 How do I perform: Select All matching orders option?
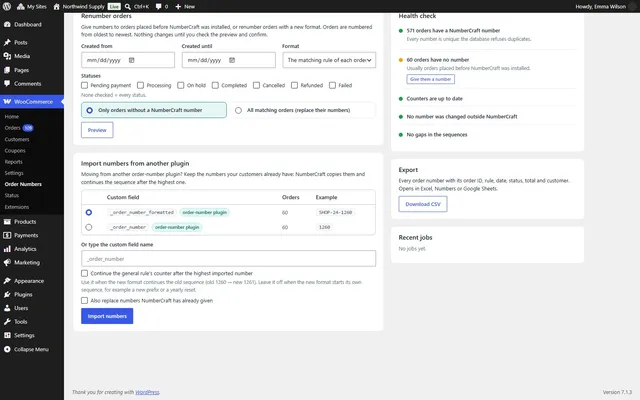302,110
